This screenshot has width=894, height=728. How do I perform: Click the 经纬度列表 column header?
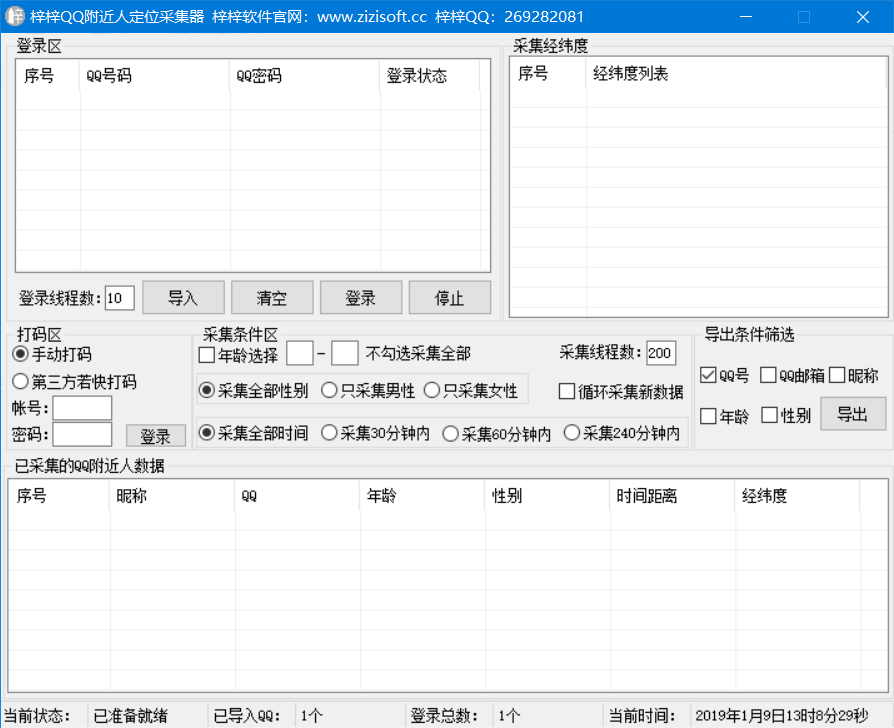pos(630,74)
